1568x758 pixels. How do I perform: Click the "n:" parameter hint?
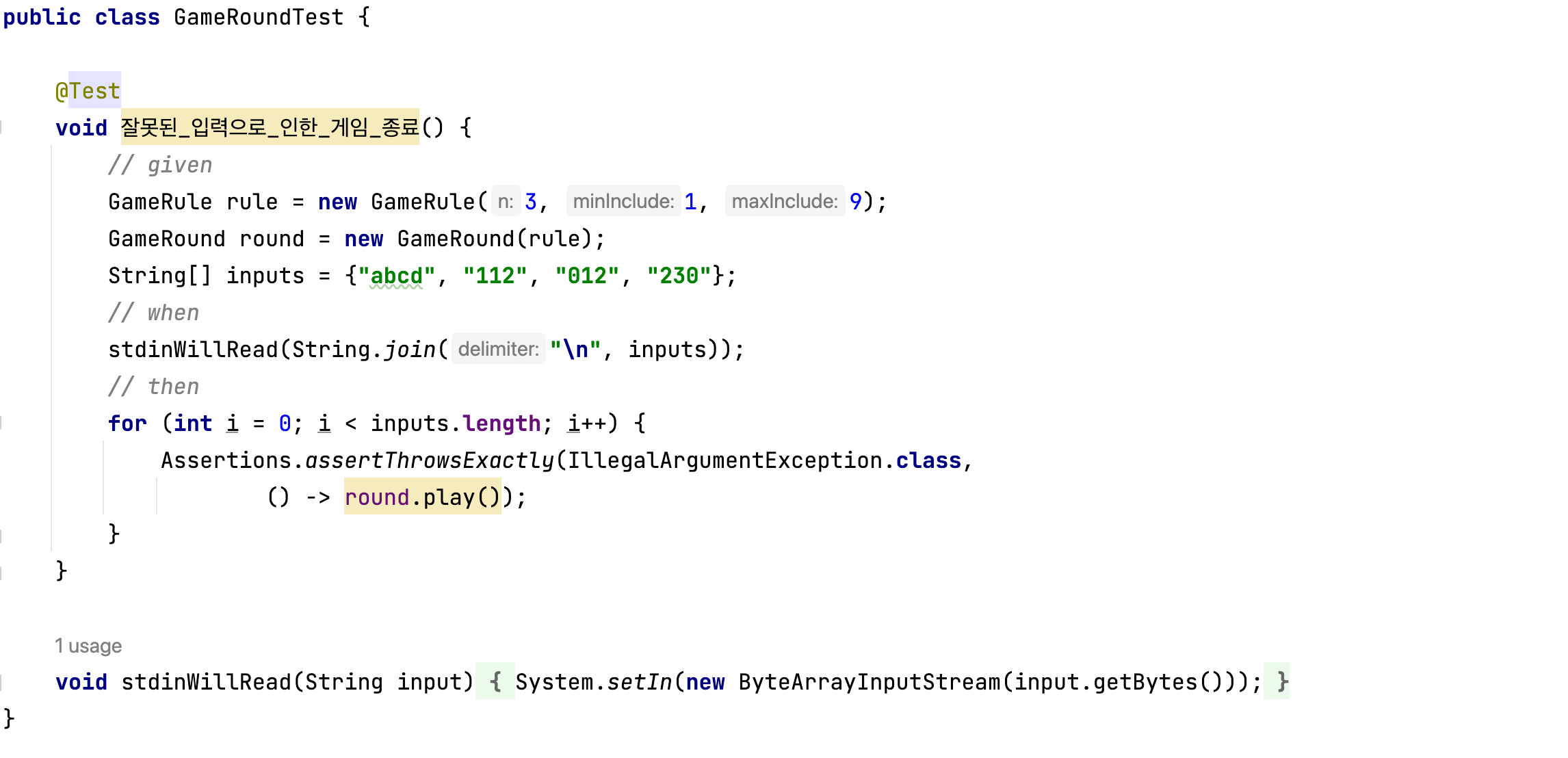coord(506,201)
